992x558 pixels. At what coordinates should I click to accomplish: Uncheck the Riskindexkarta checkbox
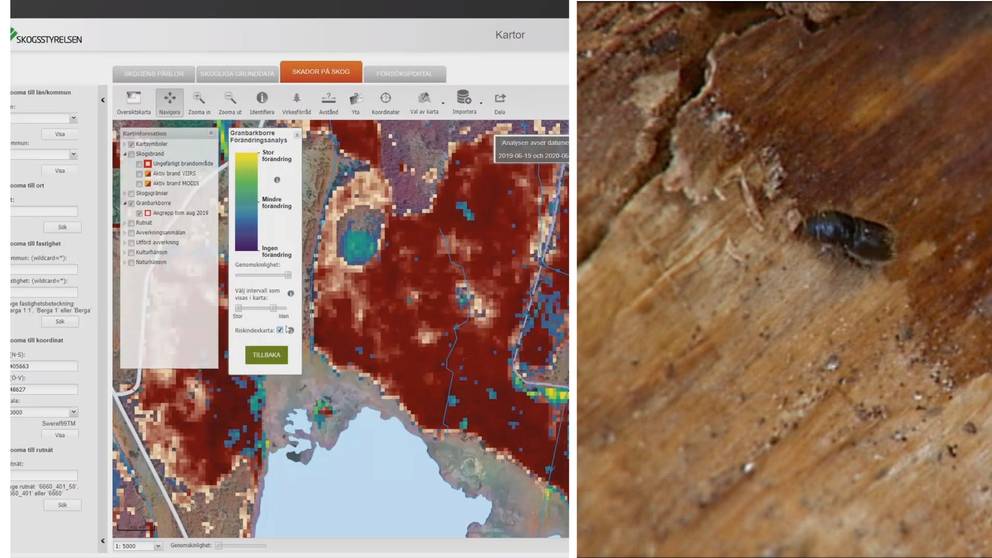pos(279,329)
